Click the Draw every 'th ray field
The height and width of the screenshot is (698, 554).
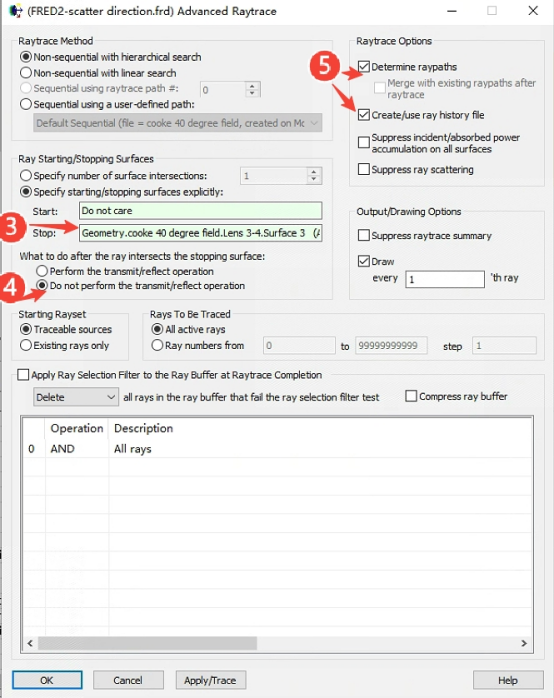[x=445, y=279]
